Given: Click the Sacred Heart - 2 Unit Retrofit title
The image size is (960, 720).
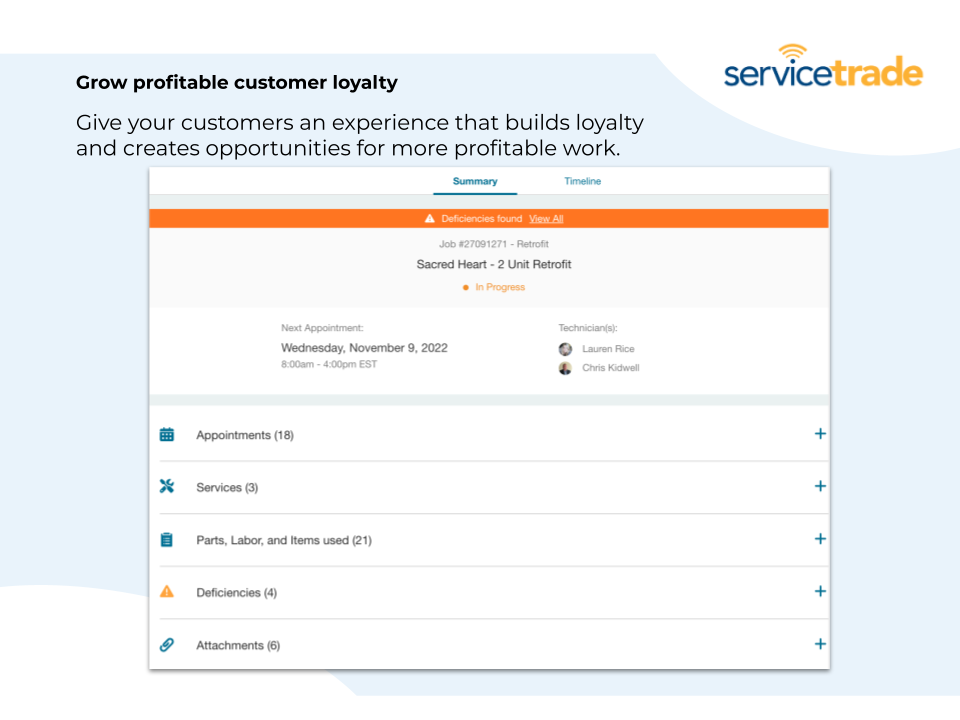Looking at the screenshot, I should pos(494,265).
